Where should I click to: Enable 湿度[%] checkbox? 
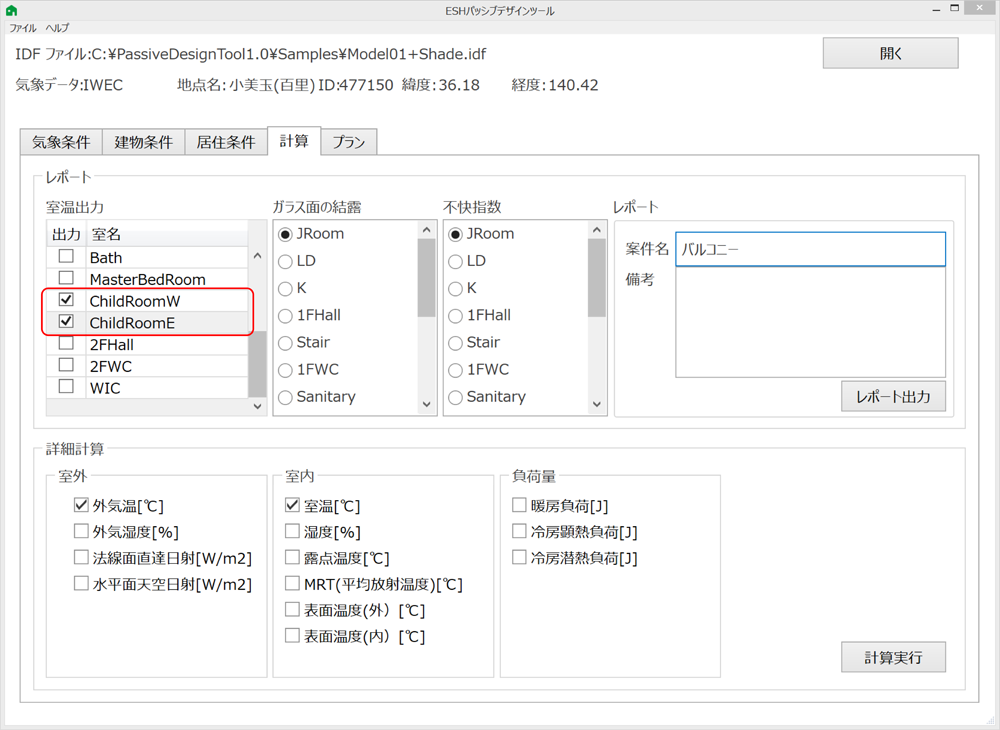coord(292,532)
